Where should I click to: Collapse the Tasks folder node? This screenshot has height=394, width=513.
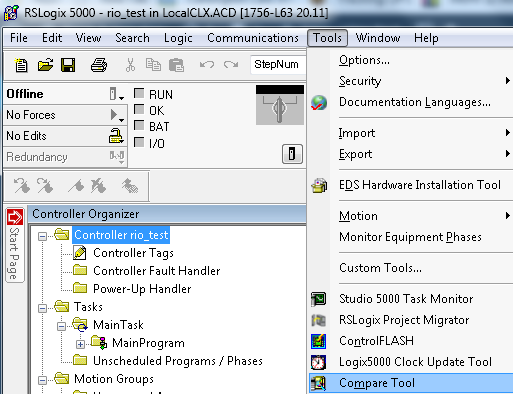pos(42,308)
